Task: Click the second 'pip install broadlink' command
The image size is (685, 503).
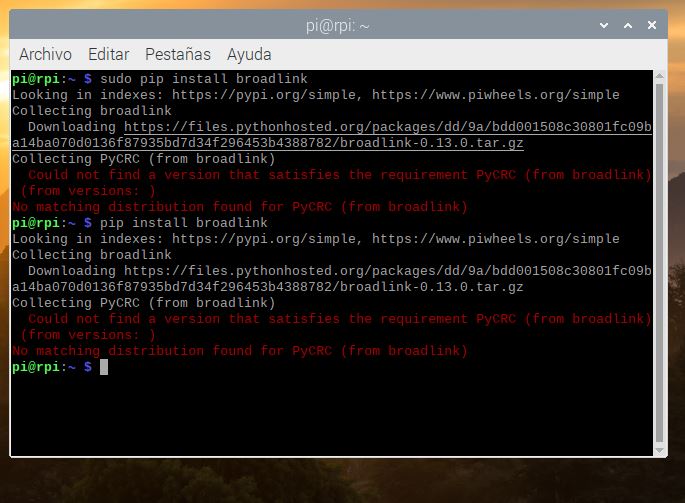Action: (x=183, y=222)
